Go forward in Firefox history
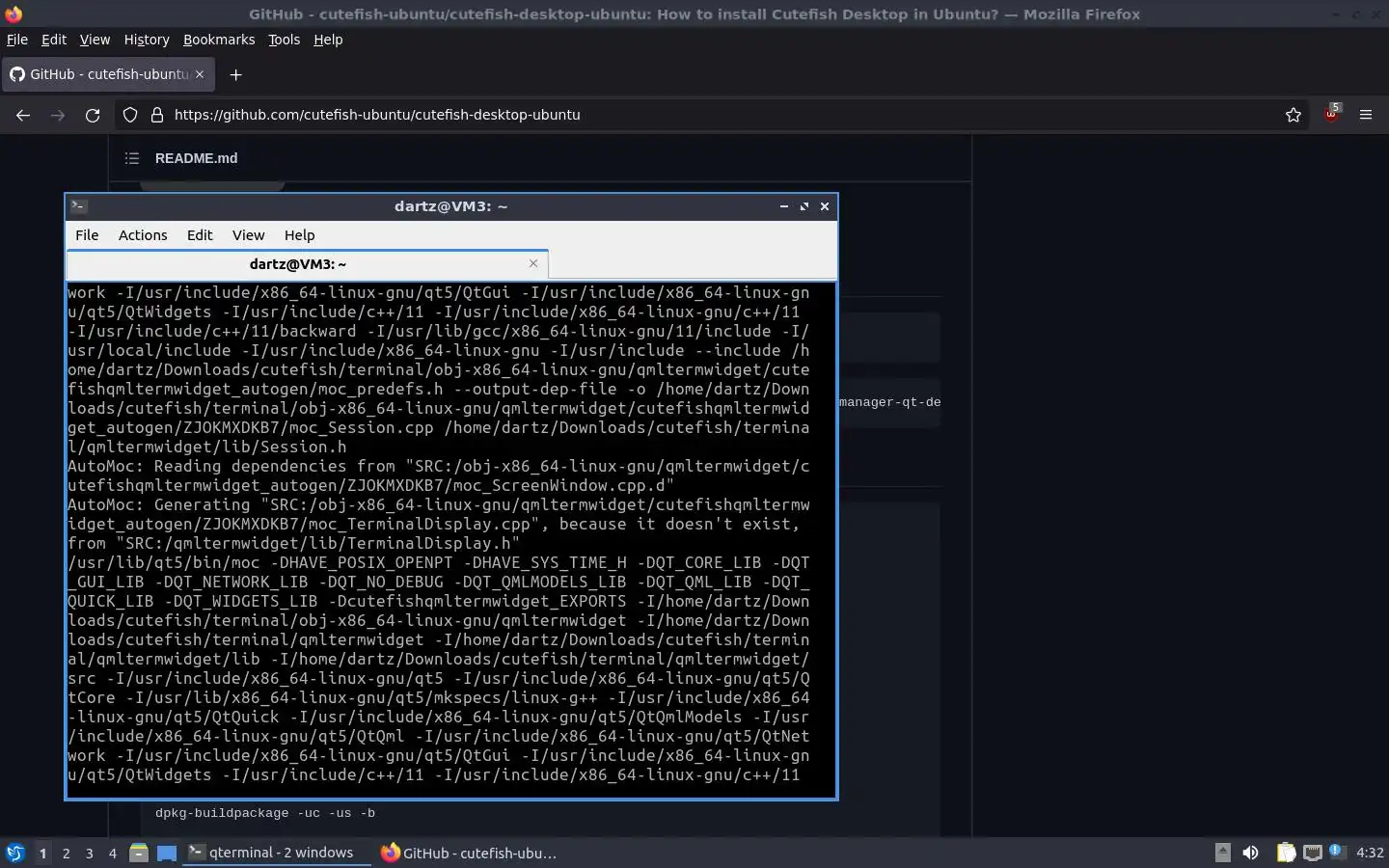This screenshot has width=1389, height=868. click(58, 115)
